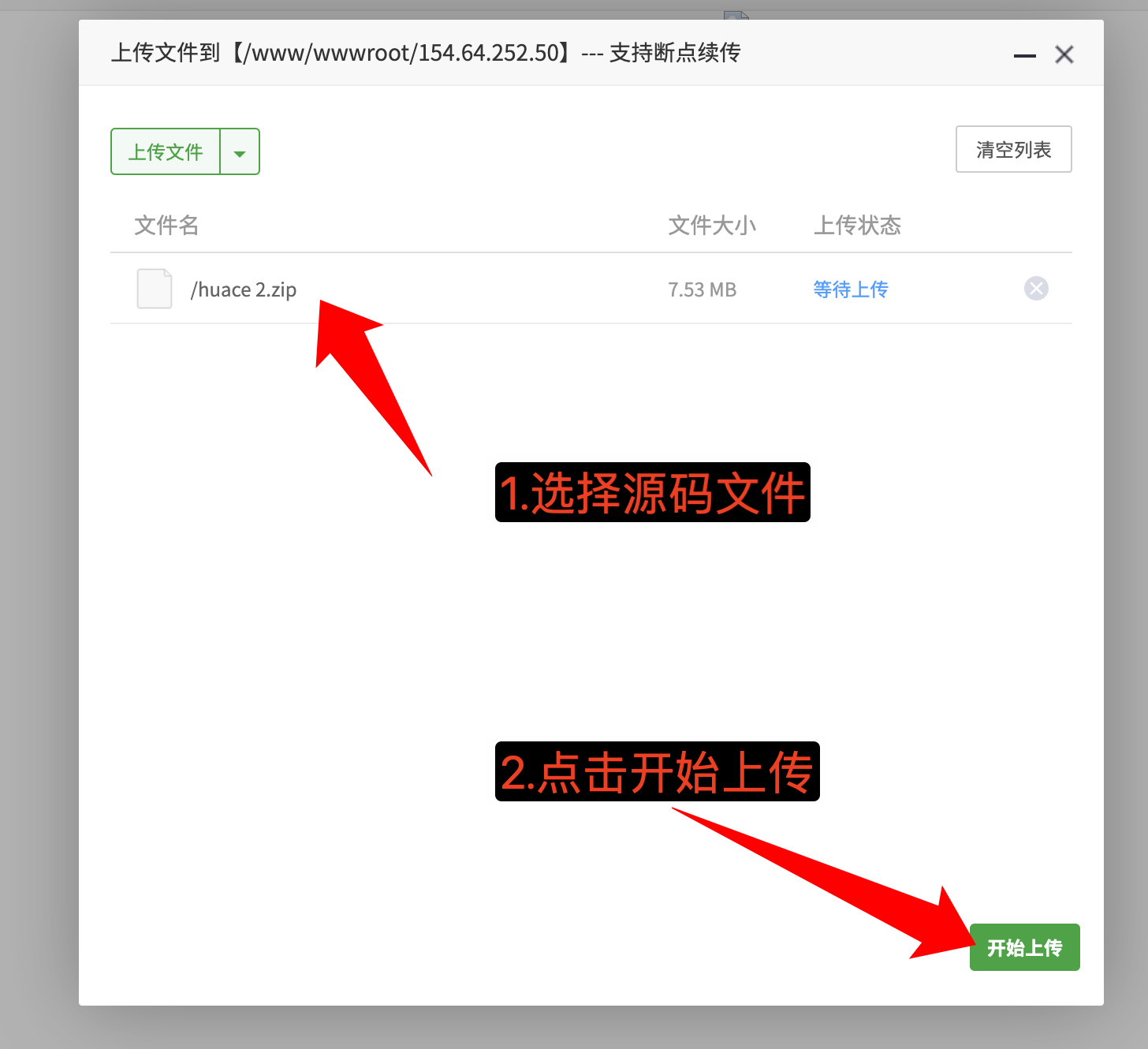Viewport: 1148px width, 1049px height.
Task: Close the upload dialog window
Action: tap(1064, 54)
